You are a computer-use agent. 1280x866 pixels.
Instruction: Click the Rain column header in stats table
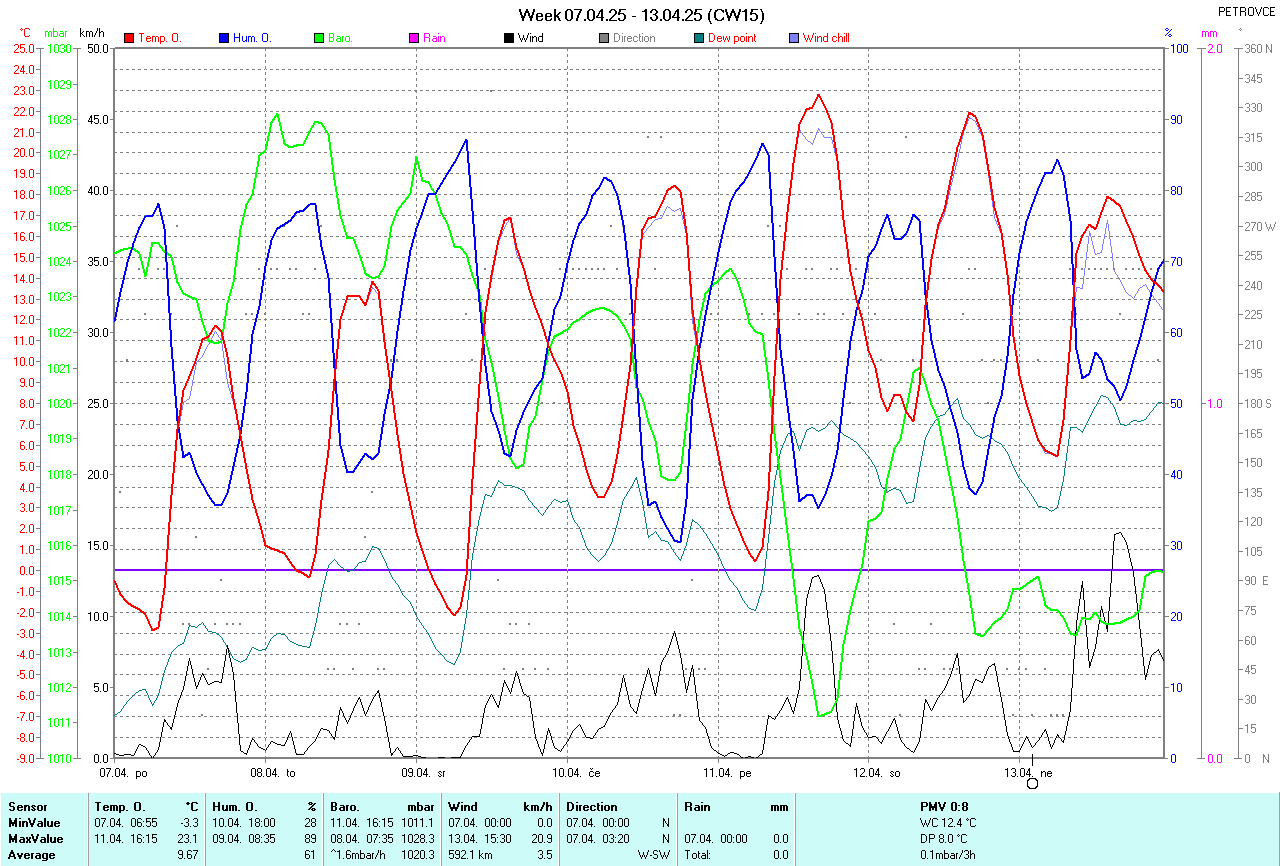(697, 807)
